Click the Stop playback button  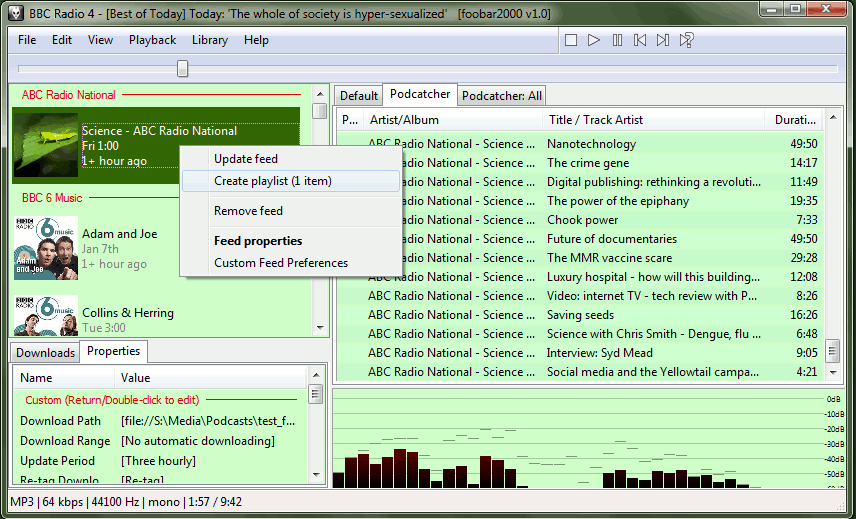(571, 40)
